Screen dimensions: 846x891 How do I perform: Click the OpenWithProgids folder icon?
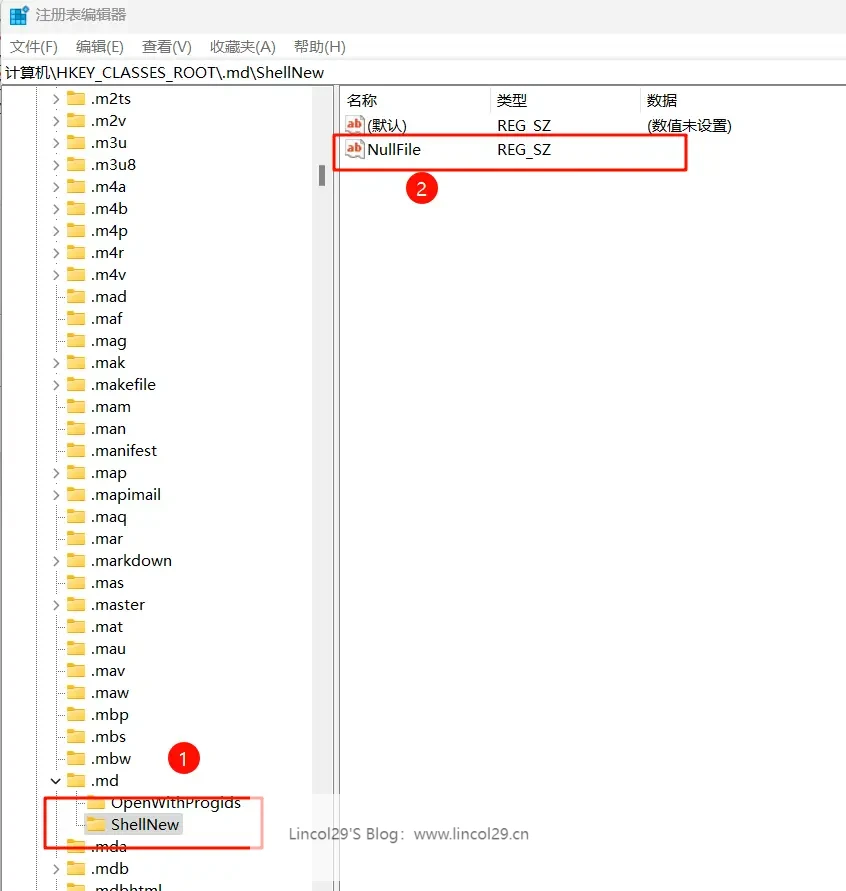[96, 803]
